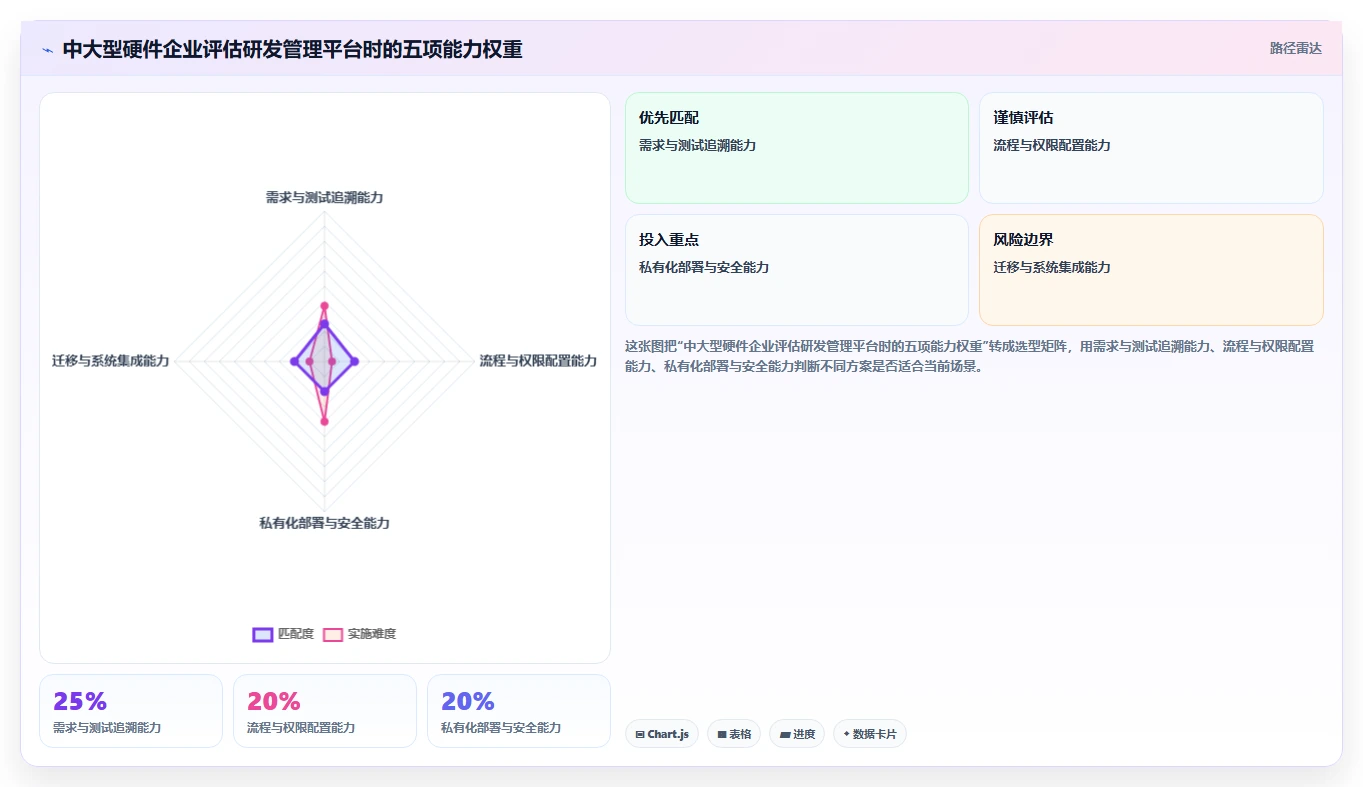Open the 优先匹配 card

tap(797, 148)
